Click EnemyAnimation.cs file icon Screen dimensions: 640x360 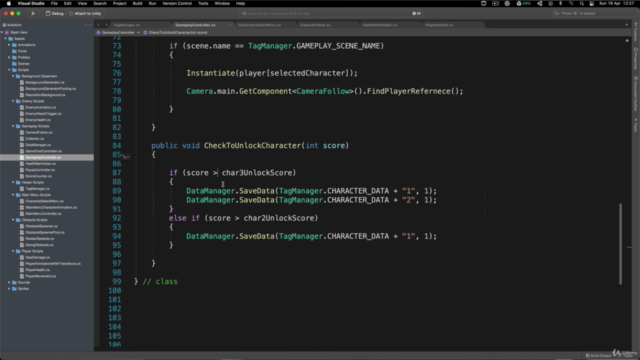(22, 107)
